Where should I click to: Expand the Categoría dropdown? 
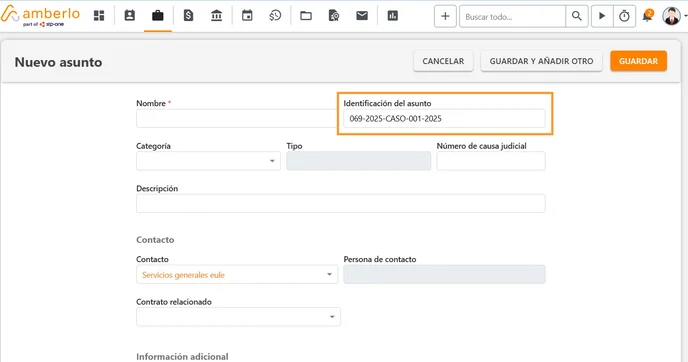[208, 161]
